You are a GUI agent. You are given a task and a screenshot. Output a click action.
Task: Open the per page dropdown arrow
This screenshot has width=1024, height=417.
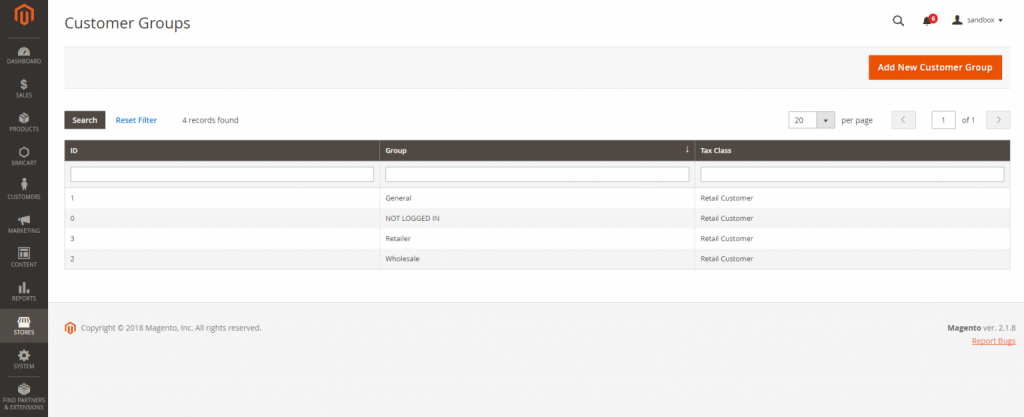825,120
